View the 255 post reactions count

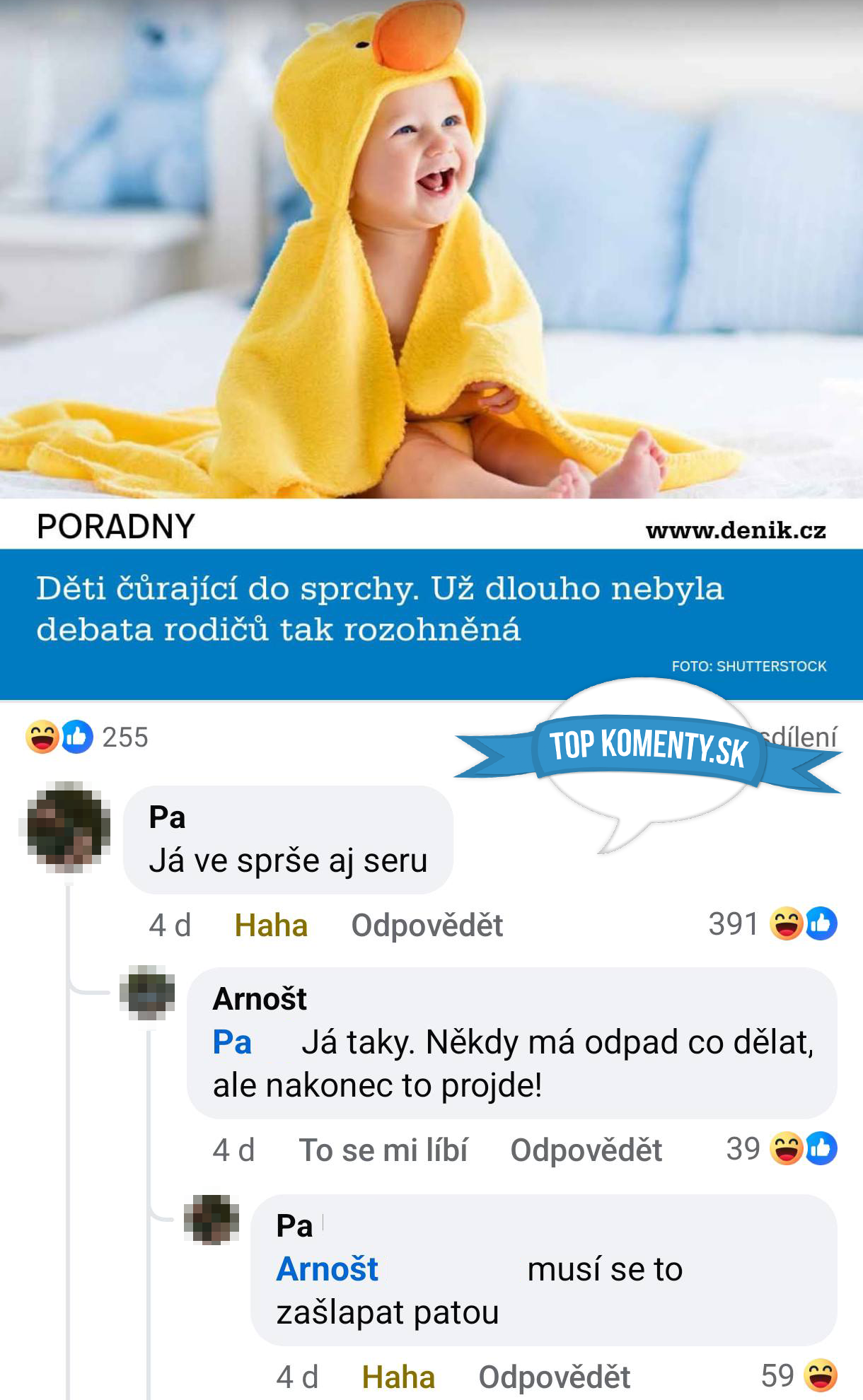[125, 737]
